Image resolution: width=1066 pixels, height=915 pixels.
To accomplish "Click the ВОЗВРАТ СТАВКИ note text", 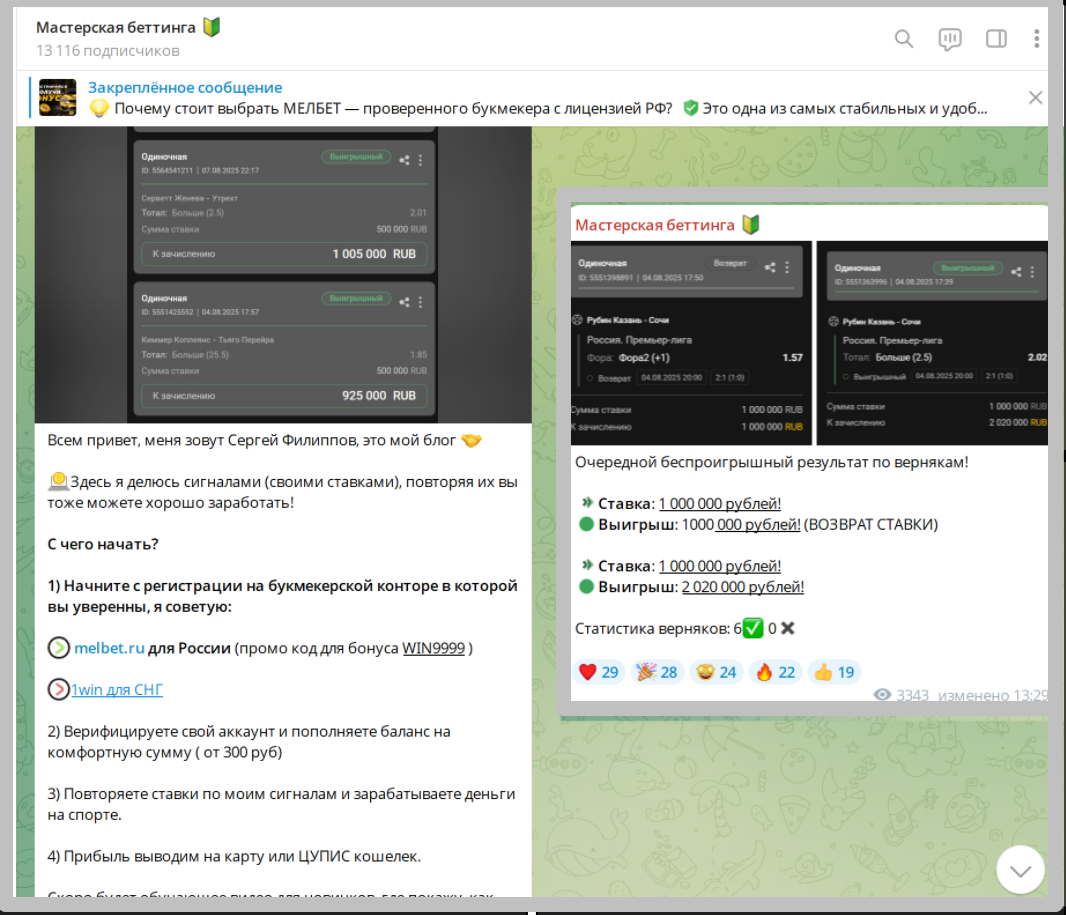I will [x=871, y=524].
